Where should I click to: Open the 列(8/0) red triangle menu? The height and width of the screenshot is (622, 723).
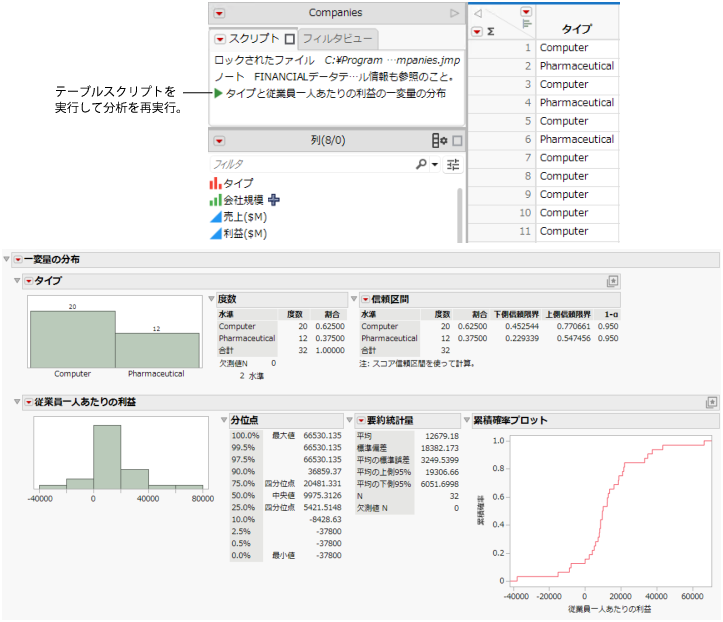(219, 141)
